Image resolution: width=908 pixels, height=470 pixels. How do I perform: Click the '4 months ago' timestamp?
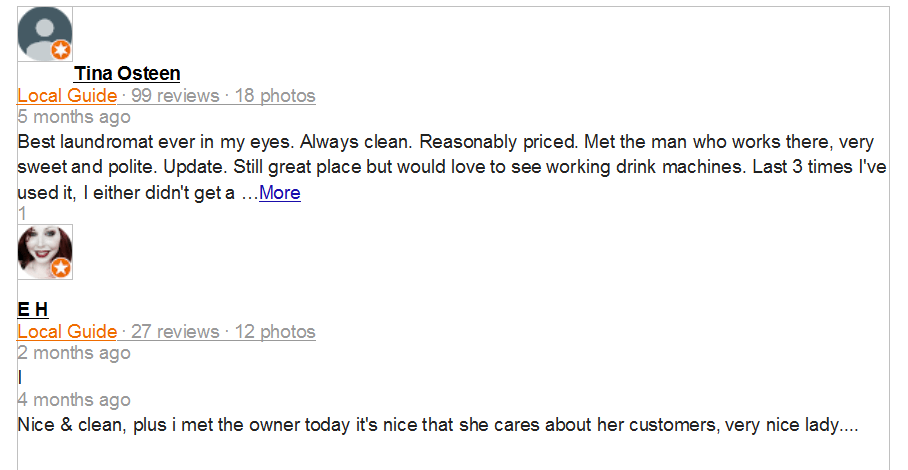[74, 400]
